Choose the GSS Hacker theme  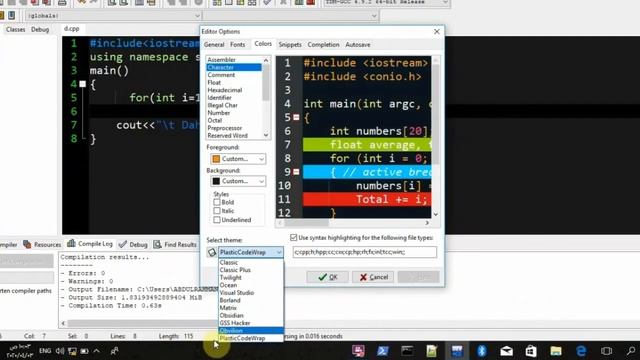pos(251,323)
